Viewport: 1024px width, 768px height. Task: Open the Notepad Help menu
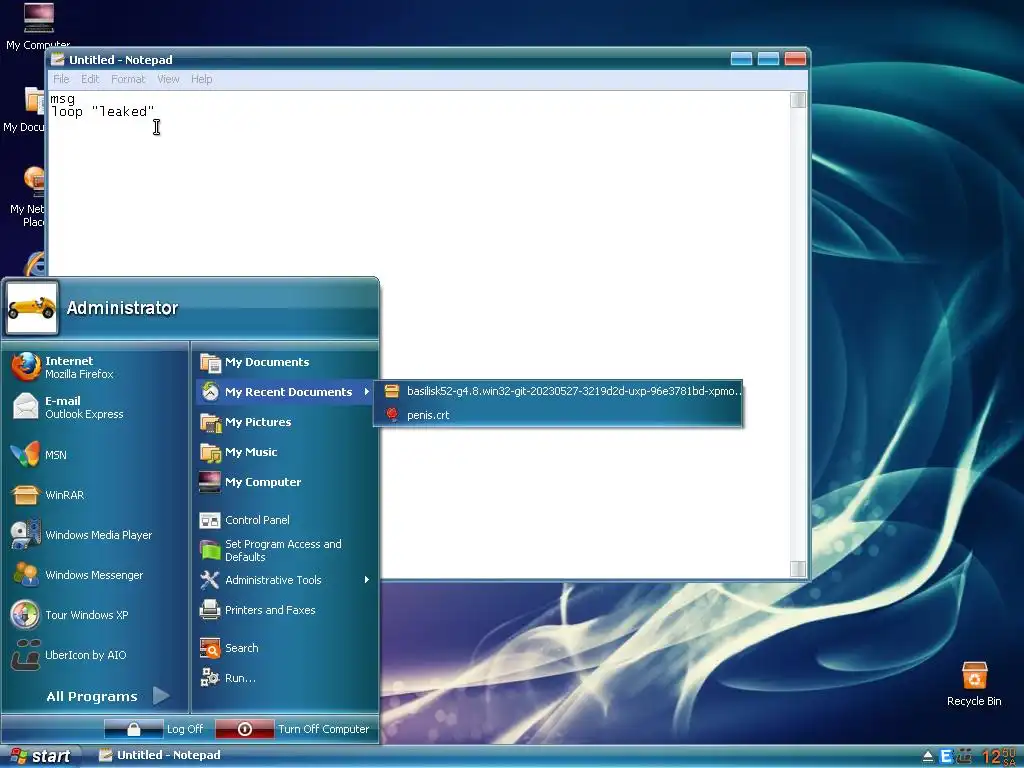click(201, 79)
